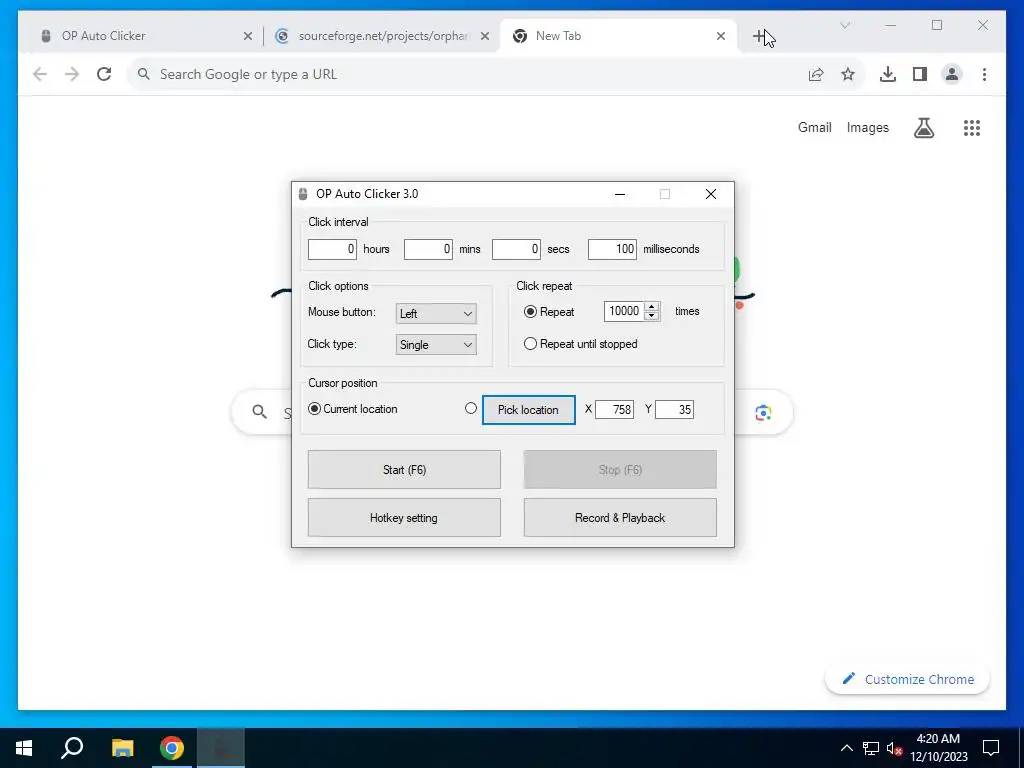
Task: Click the mins interval field
Action: (x=428, y=249)
